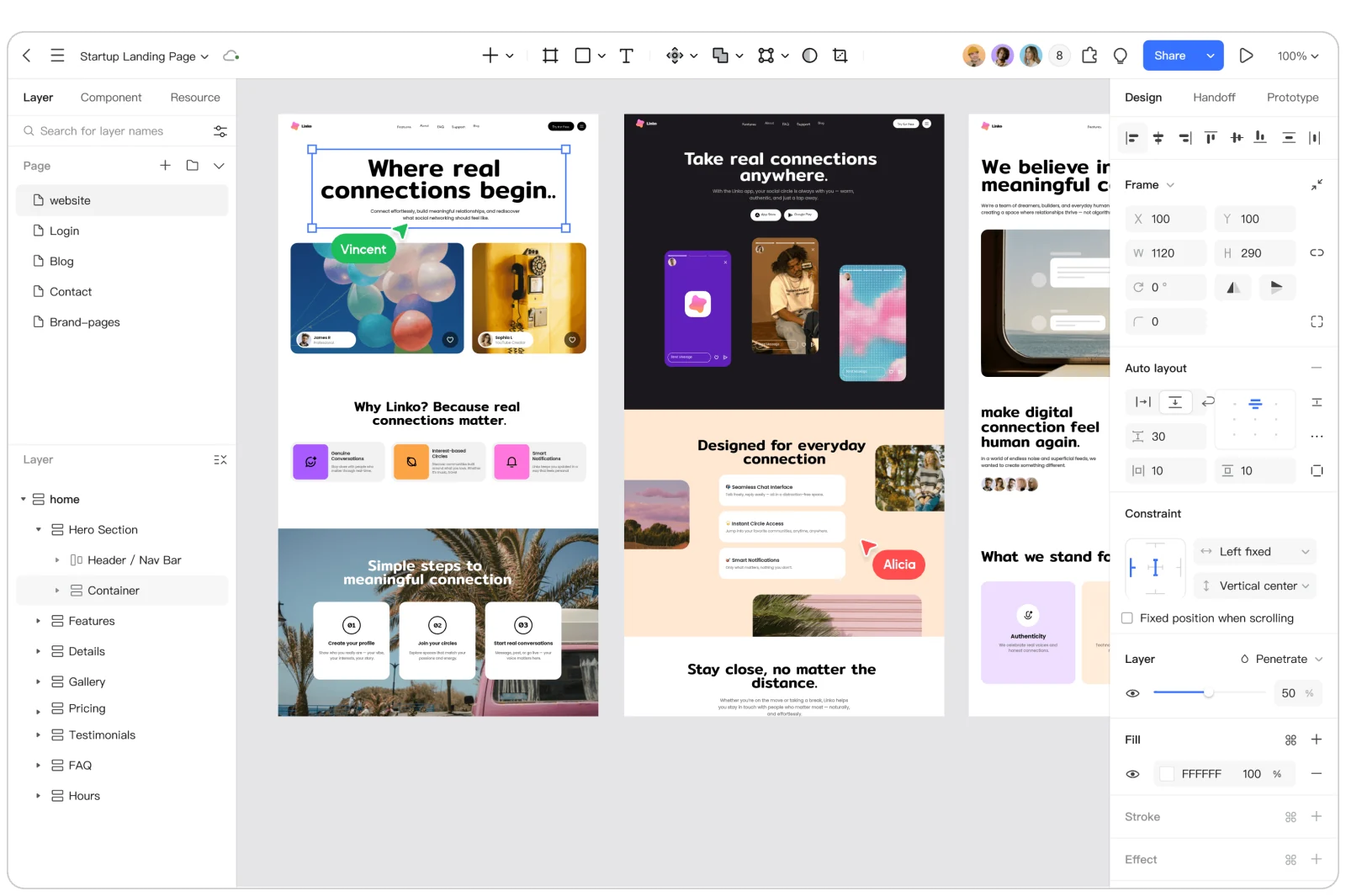Add a new Fill
1346x896 pixels.
click(x=1317, y=740)
